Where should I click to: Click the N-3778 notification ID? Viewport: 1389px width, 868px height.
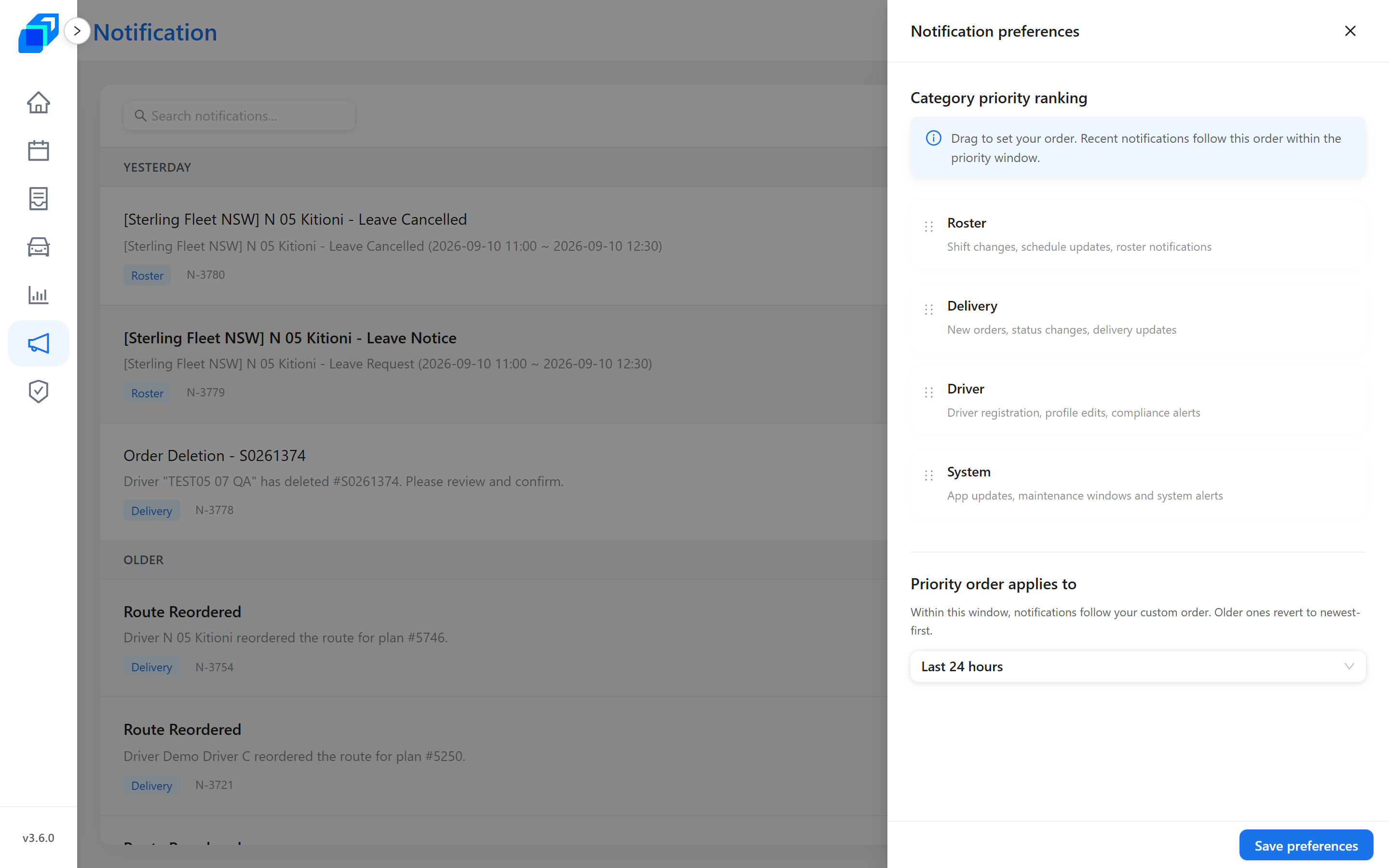(214, 510)
